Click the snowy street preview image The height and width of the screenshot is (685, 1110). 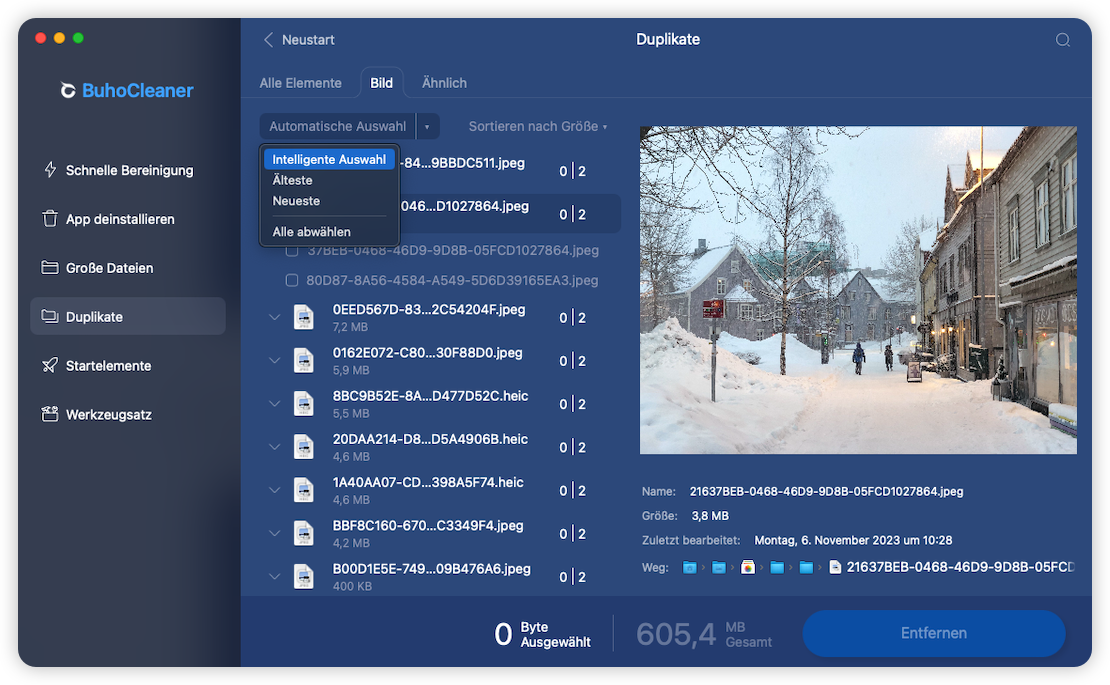858,289
